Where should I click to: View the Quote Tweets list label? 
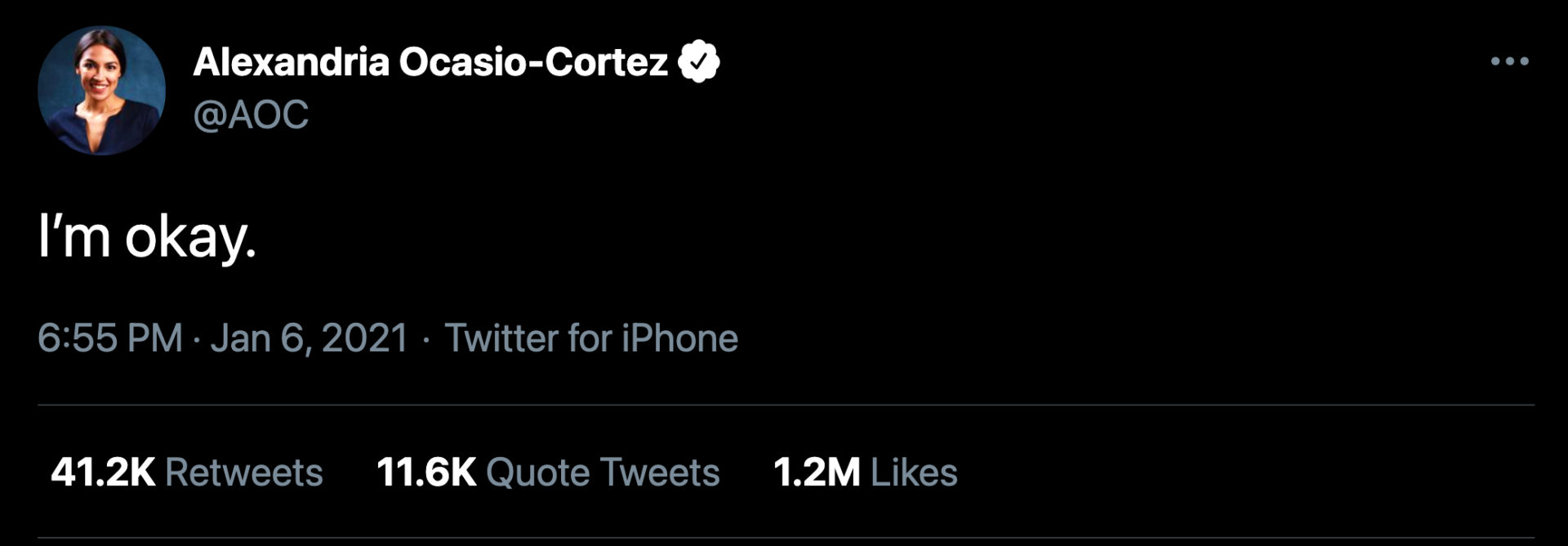point(603,472)
